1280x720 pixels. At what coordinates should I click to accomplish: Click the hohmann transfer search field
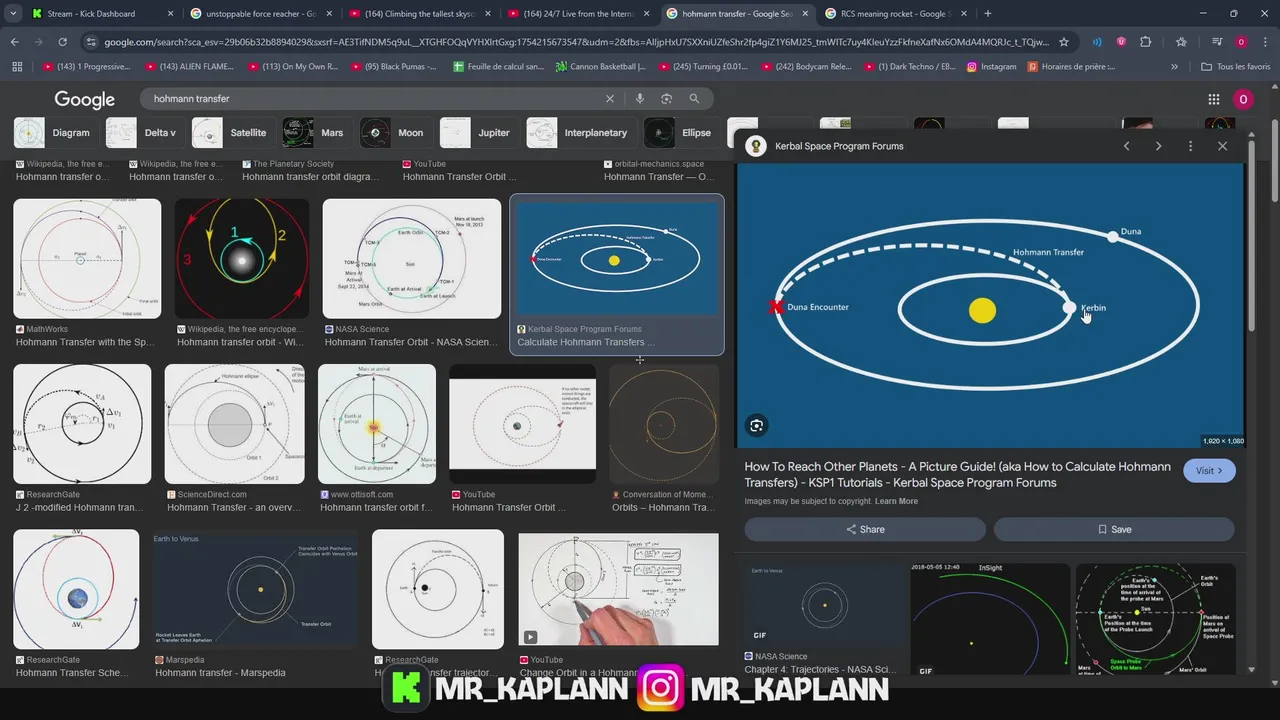click(370, 99)
